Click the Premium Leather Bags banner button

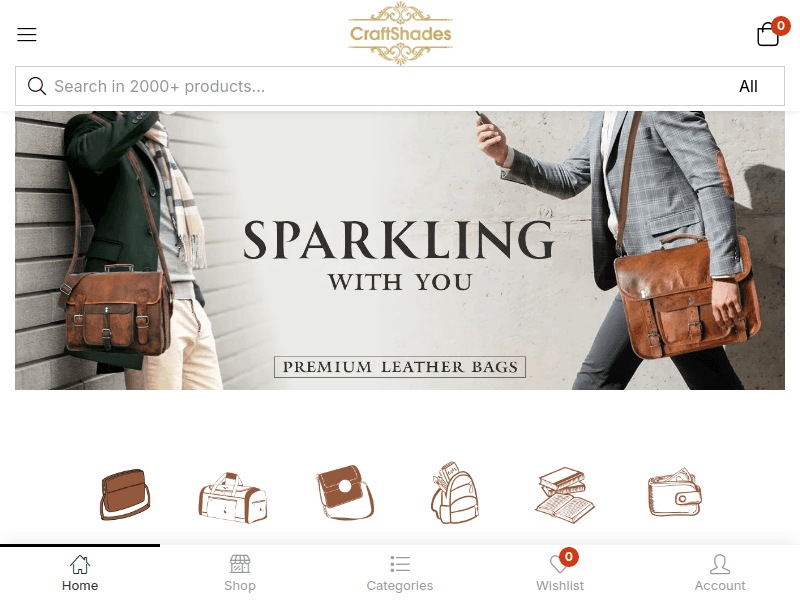click(x=400, y=367)
